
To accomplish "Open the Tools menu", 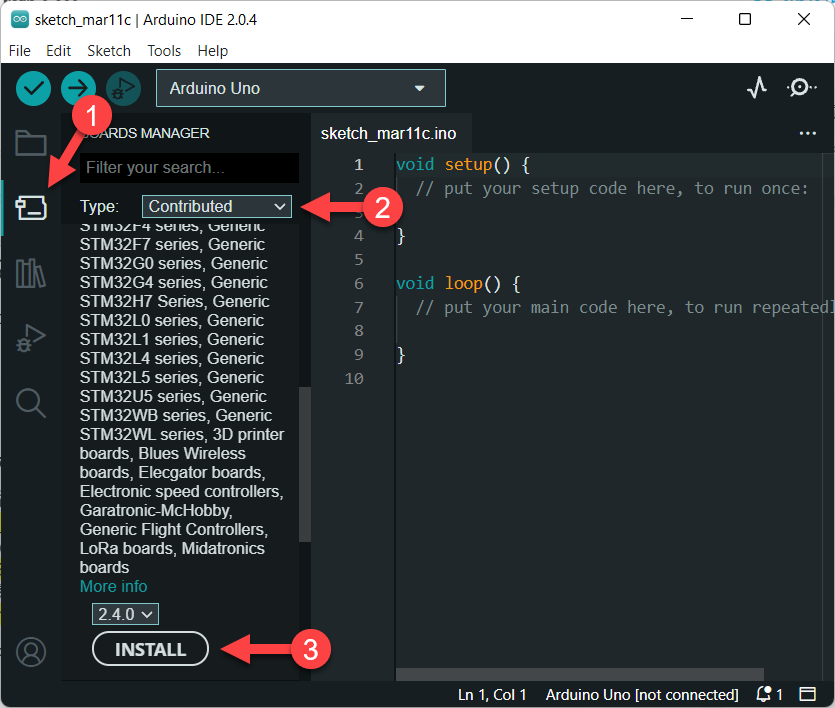I will tap(164, 51).
